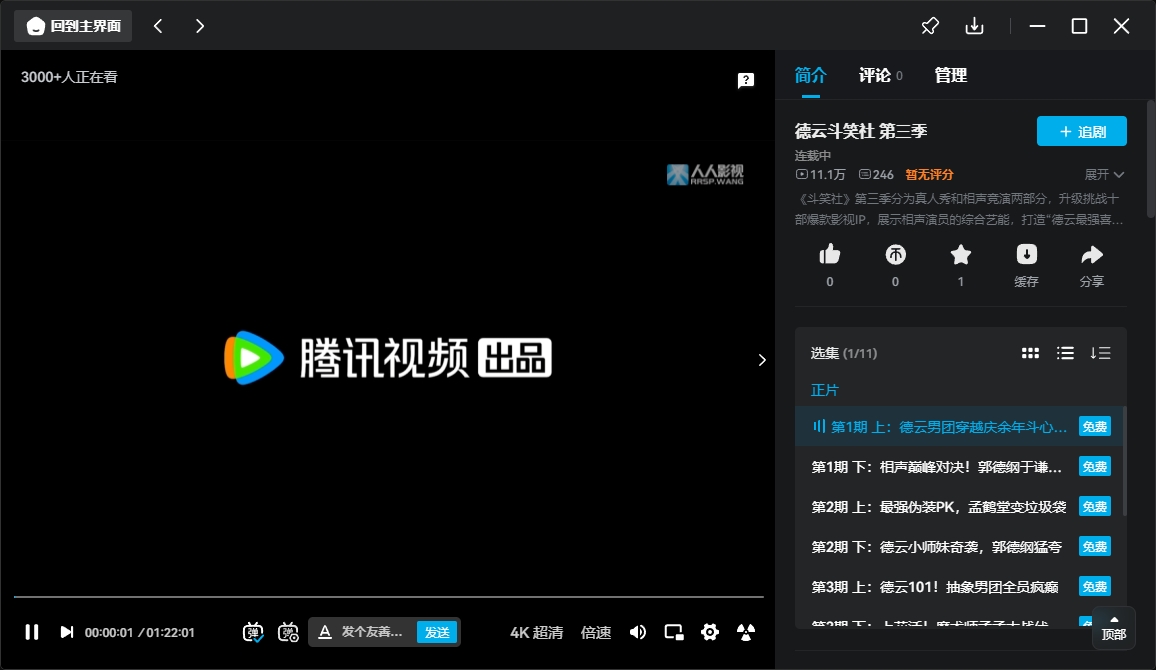
Task: Pin the window on top
Action: pyautogui.click(x=930, y=26)
